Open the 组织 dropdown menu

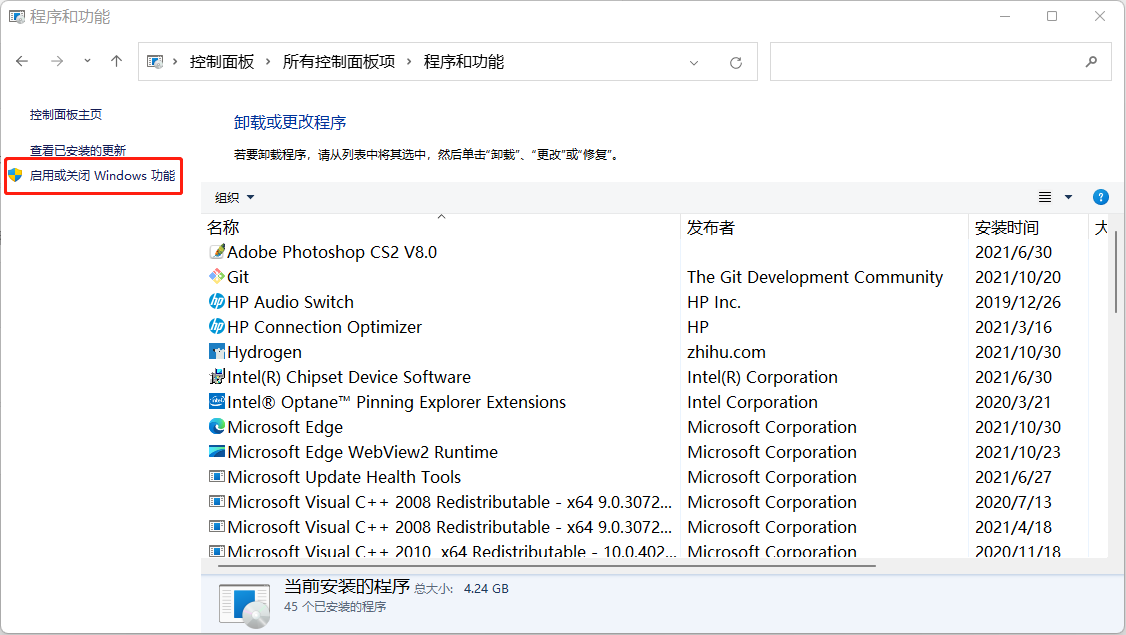(234, 198)
